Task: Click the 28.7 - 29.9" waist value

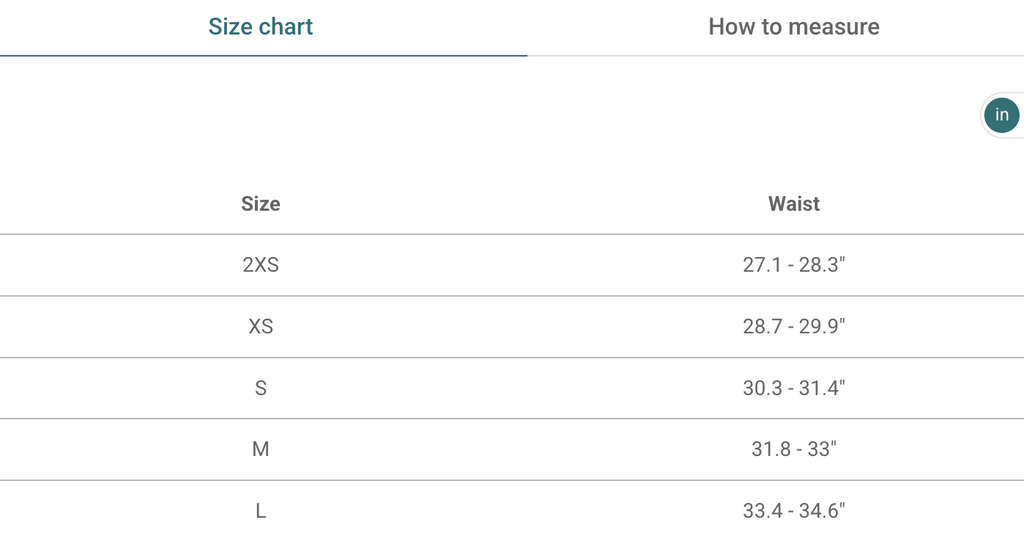Action: tap(794, 327)
